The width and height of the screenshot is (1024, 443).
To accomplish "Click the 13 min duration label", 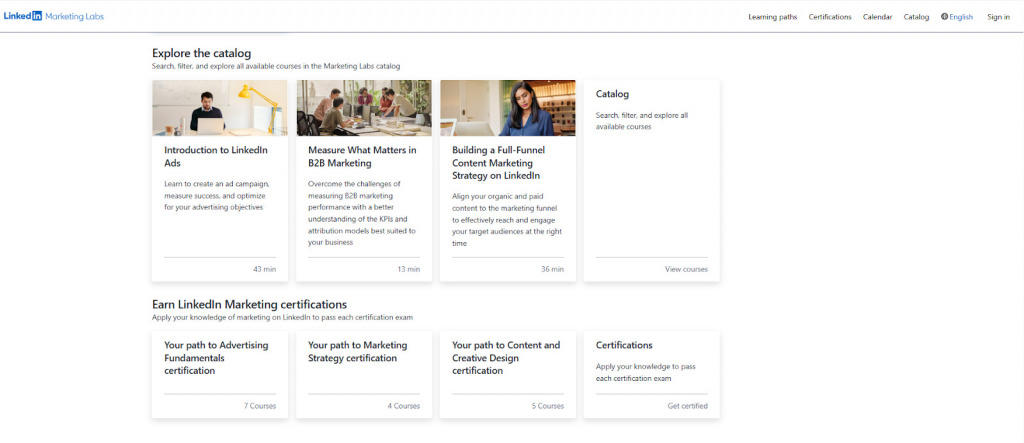I will [x=409, y=269].
